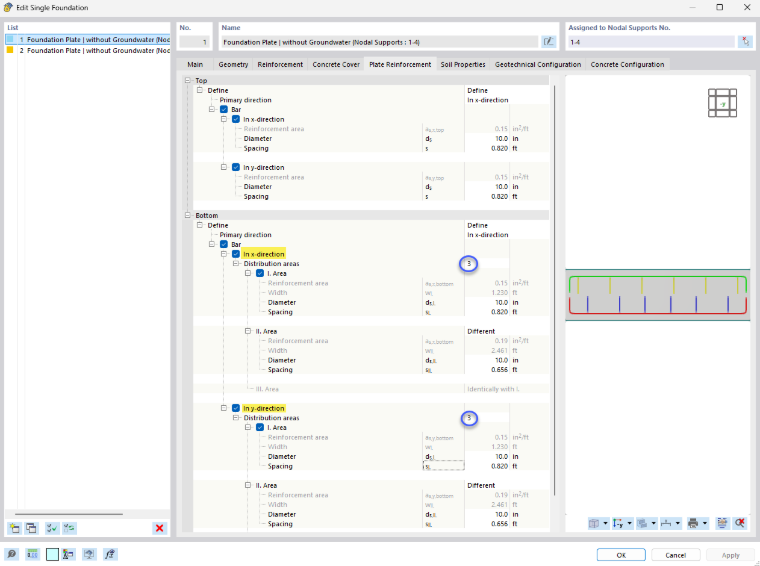760x566 pixels.
Task: Click the copy foundation icon under list
Action: pos(32,528)
